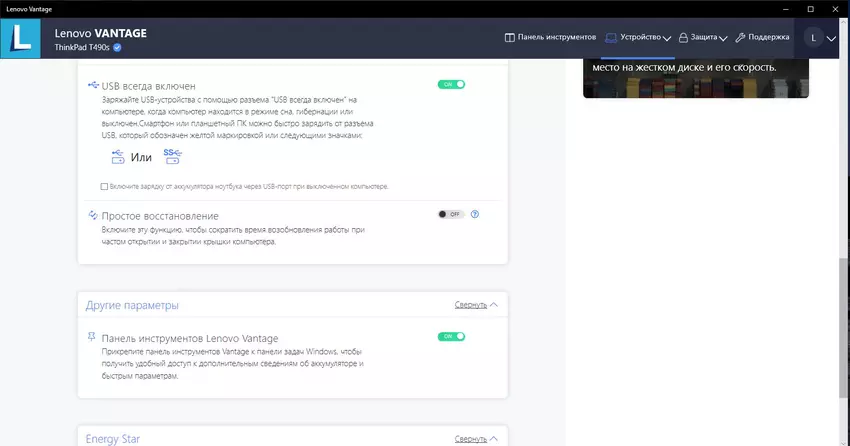Open the user profile L avatar menu
Screen dimensions: 850x446
[x=813, y=38]
